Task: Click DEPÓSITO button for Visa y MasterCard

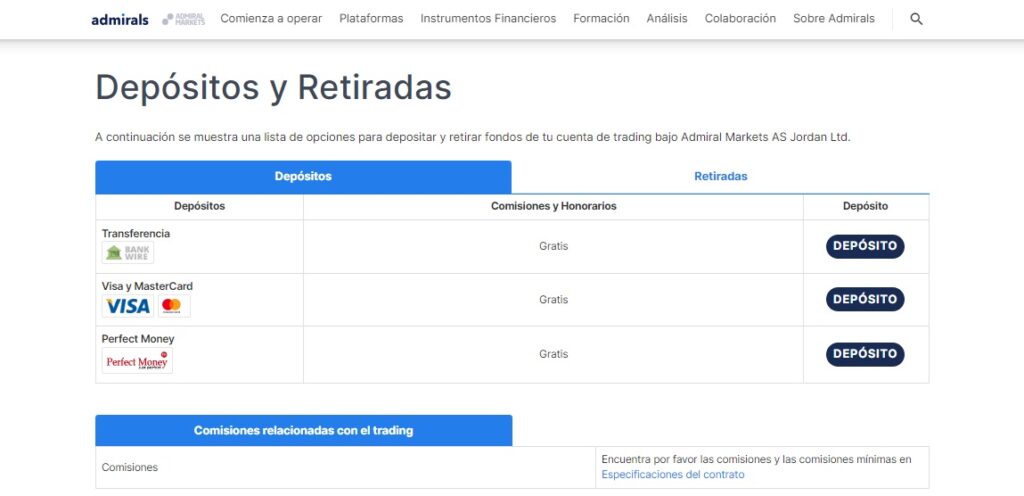Action: (x=865, y=299)
